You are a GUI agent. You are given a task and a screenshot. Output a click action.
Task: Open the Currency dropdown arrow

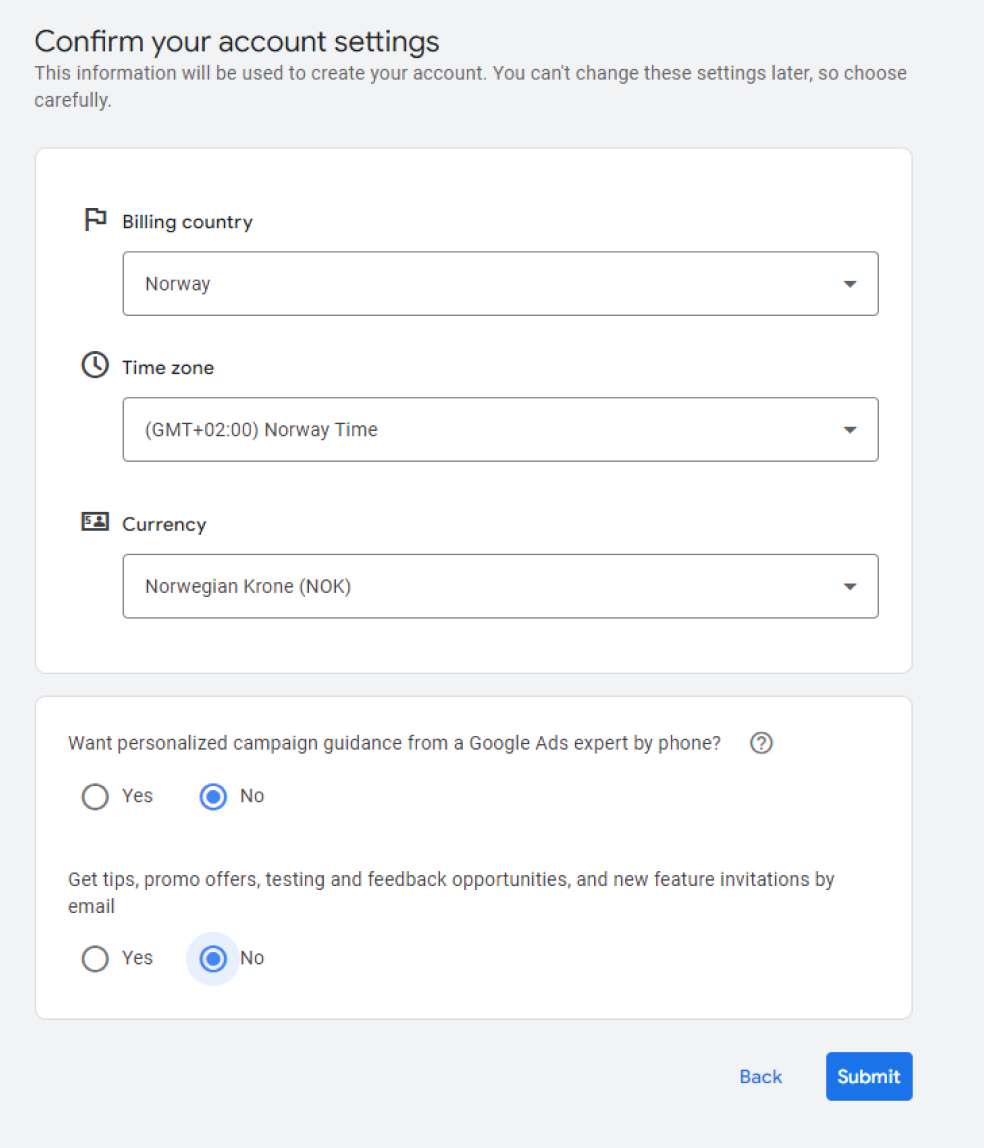850,587
